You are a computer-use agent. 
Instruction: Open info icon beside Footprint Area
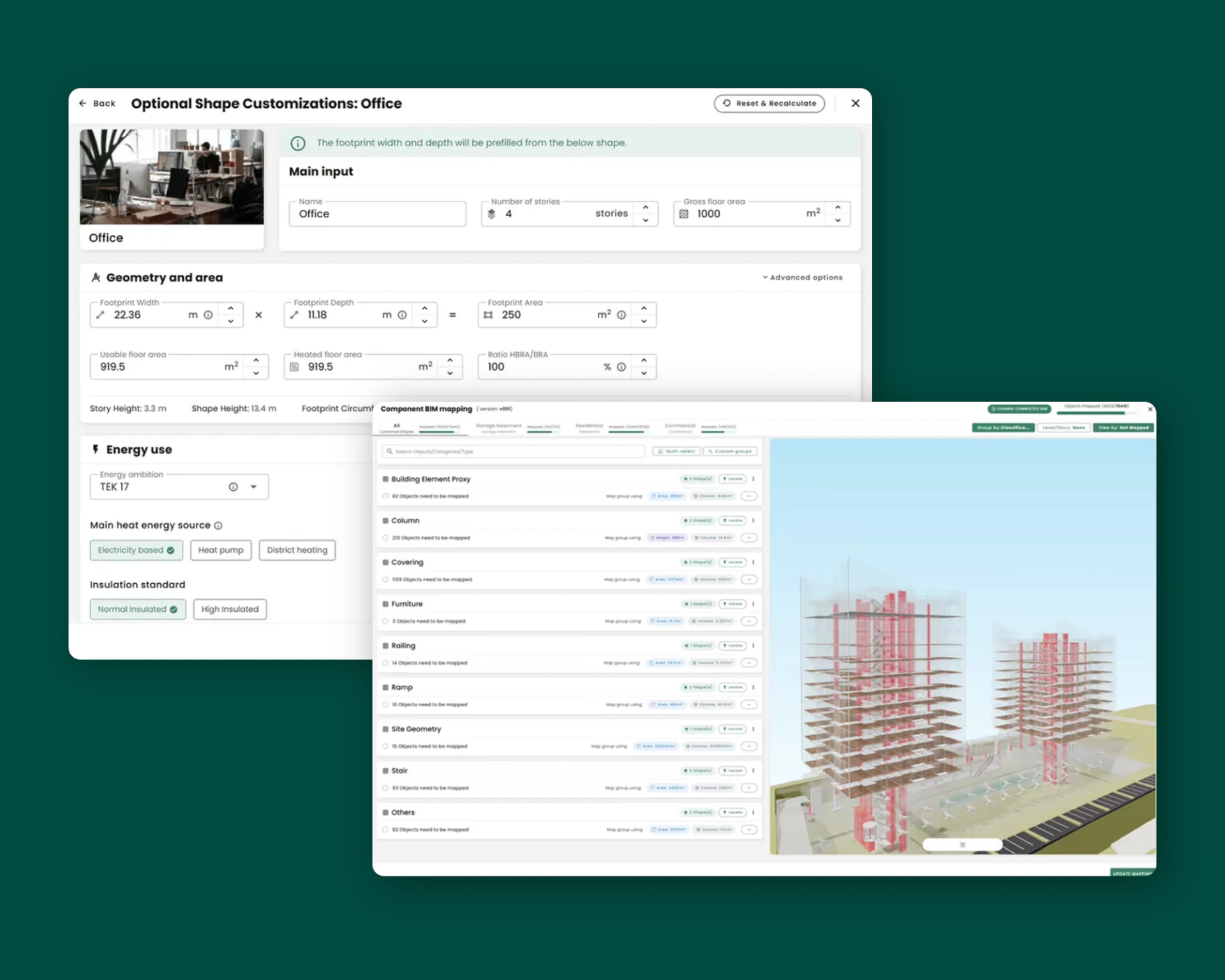621,315
